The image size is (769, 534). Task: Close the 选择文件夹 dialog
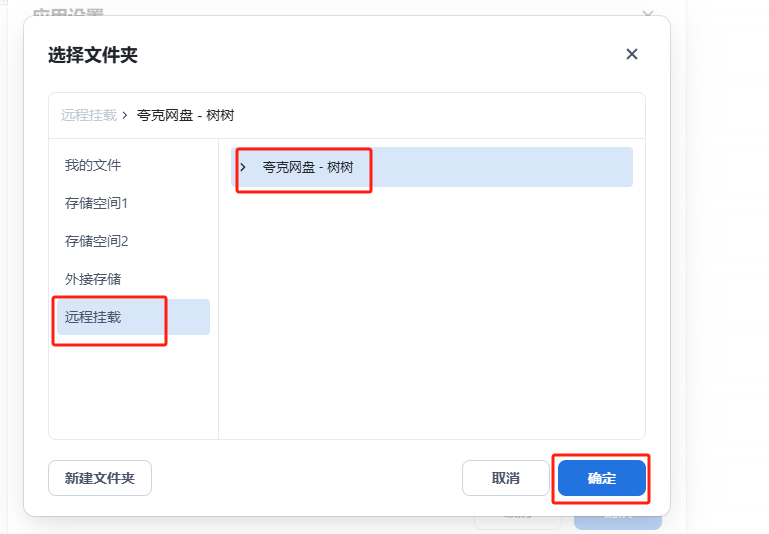[631, 55]
